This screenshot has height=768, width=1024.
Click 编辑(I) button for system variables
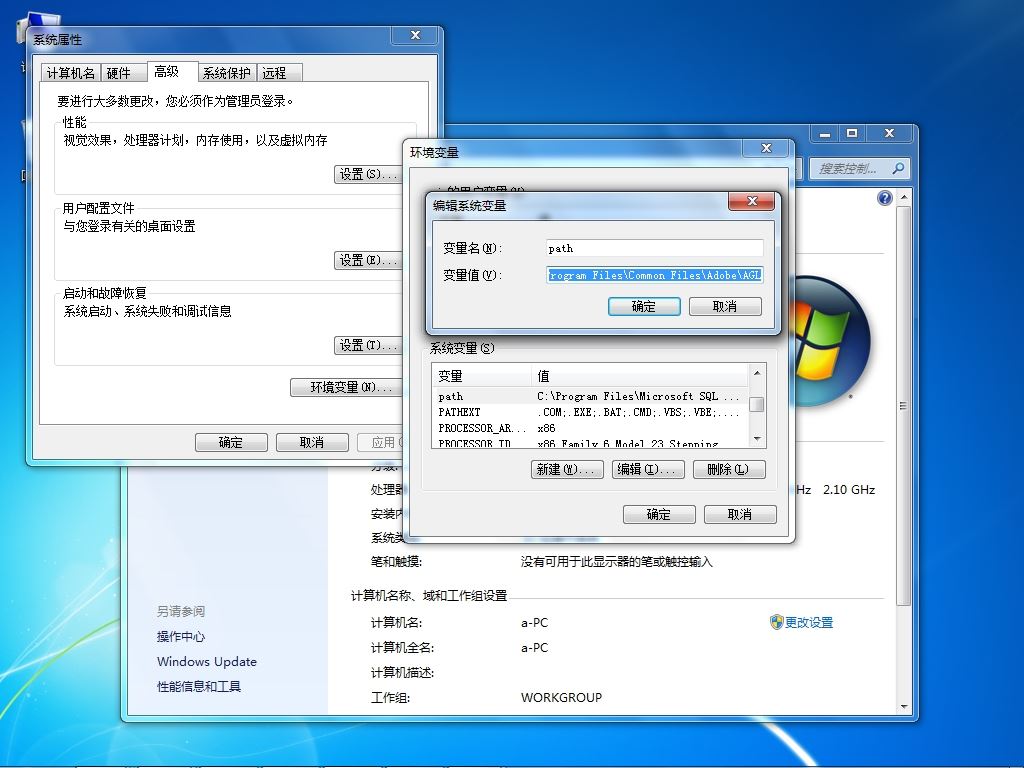(x=648, y=469)
